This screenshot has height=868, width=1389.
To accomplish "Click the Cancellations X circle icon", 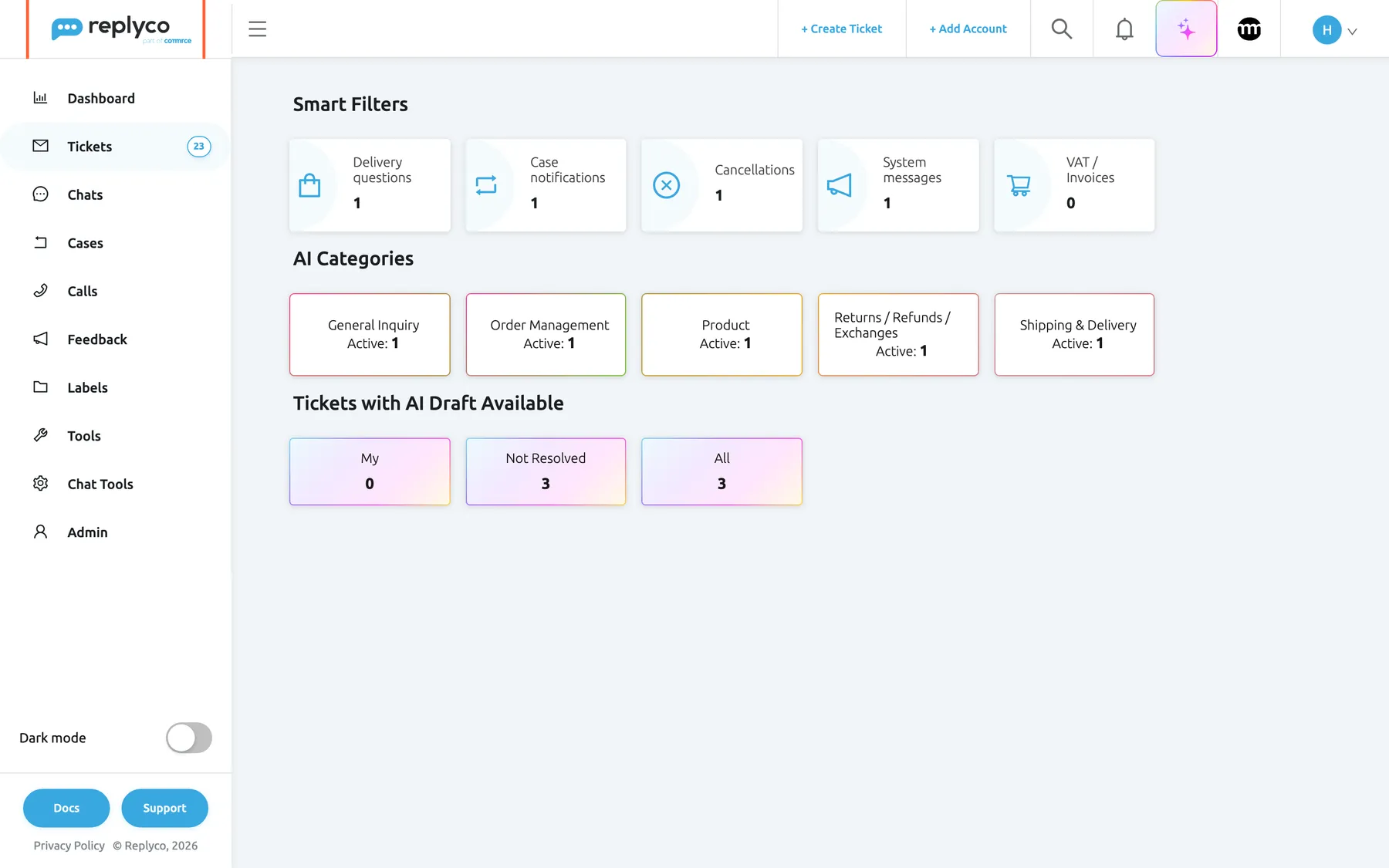I will 666,185.
